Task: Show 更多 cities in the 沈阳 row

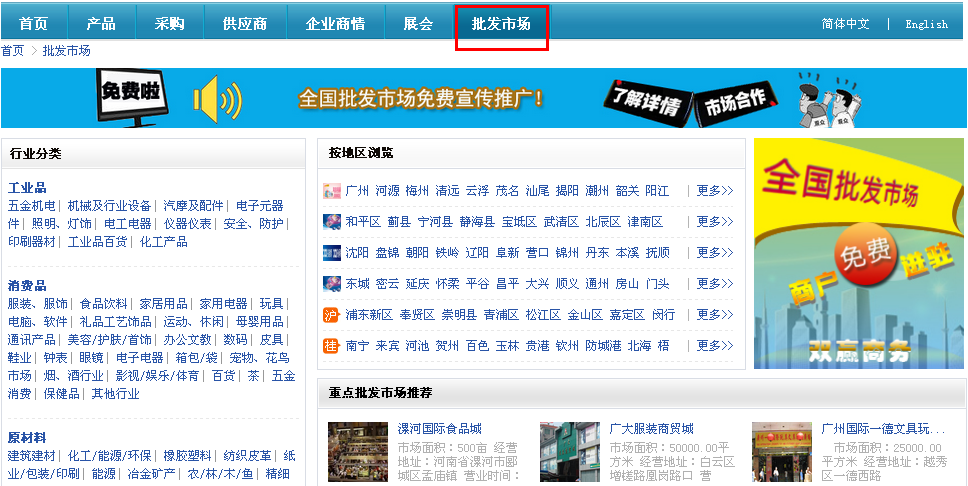Action: [x=715, y=253]
